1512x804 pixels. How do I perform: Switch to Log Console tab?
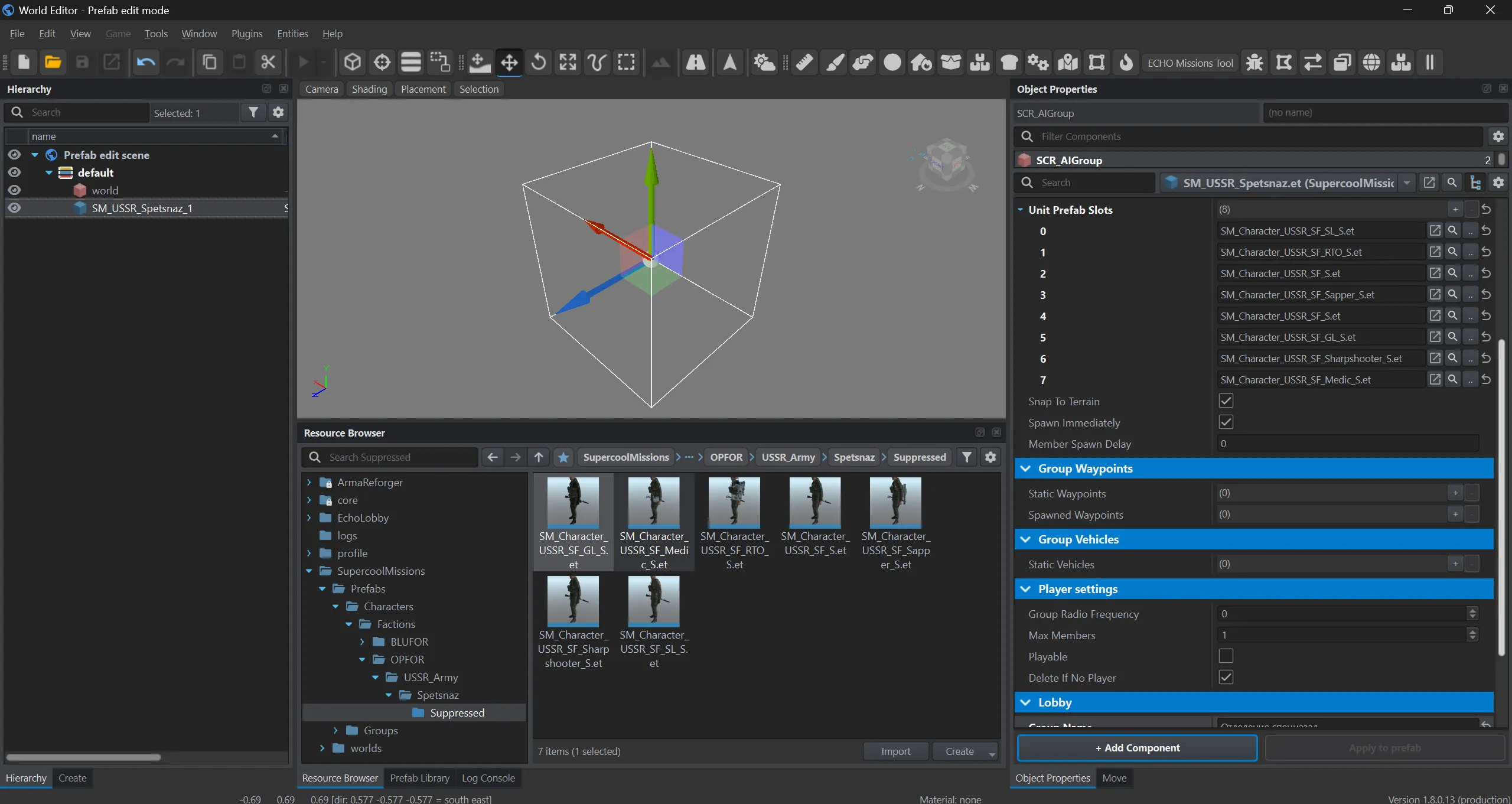tap(488, 778)
